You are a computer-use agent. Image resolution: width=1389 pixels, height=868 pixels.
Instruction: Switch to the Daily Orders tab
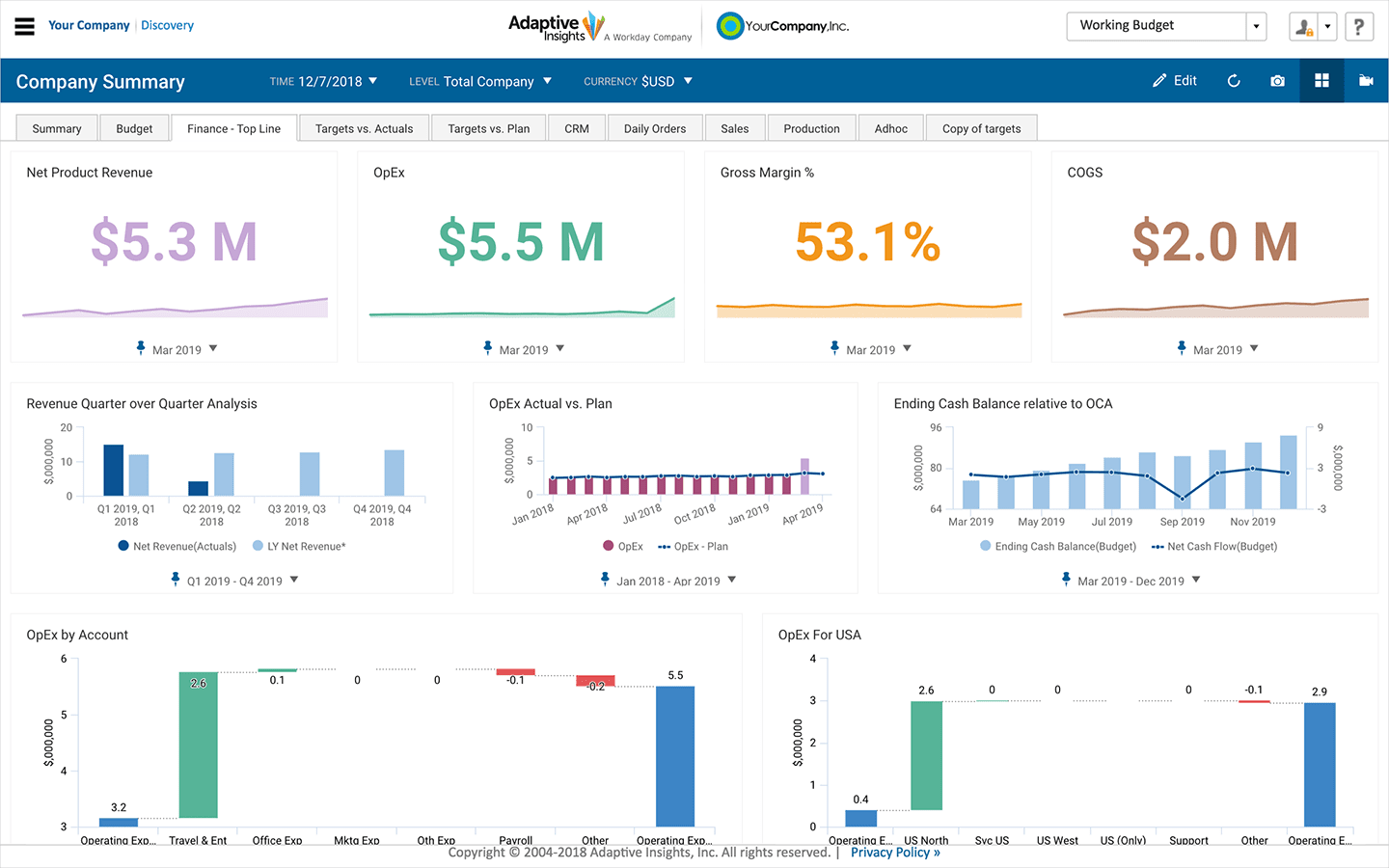655,127
